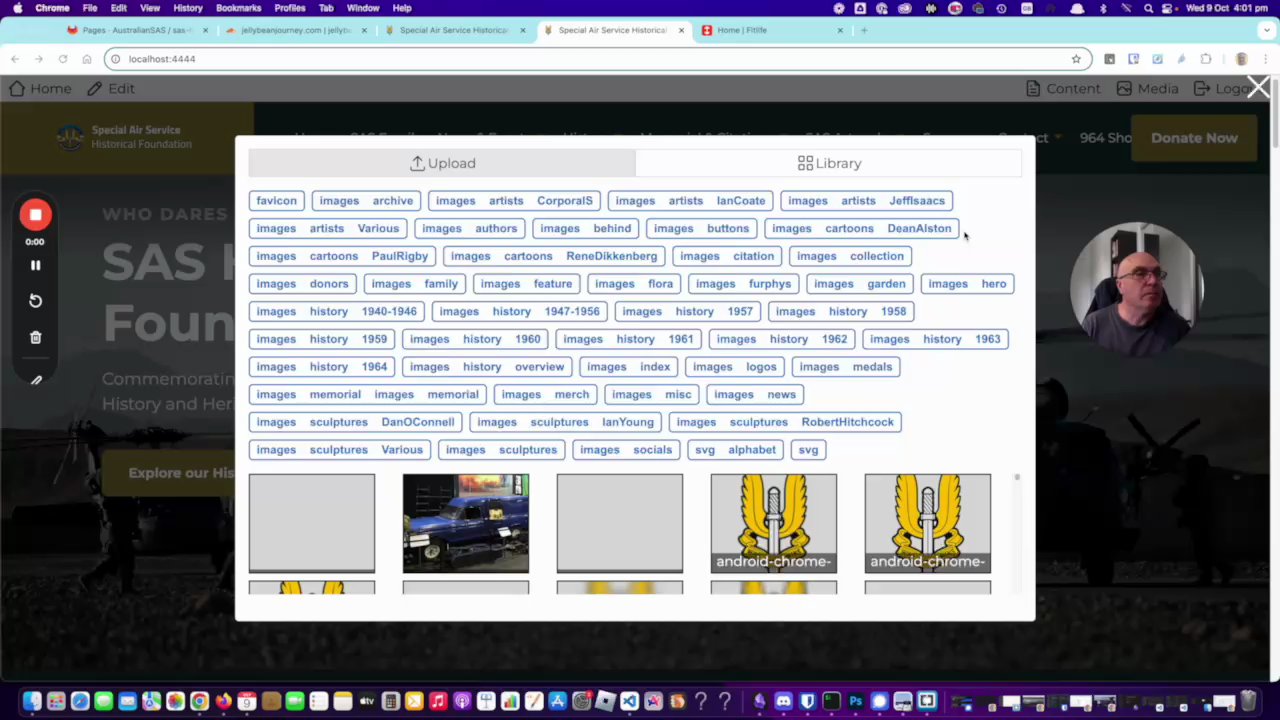This screenshot has width=1280, height=720.
Task: Close the Home | Fitlife tab
Action: (x=840, y=30)
